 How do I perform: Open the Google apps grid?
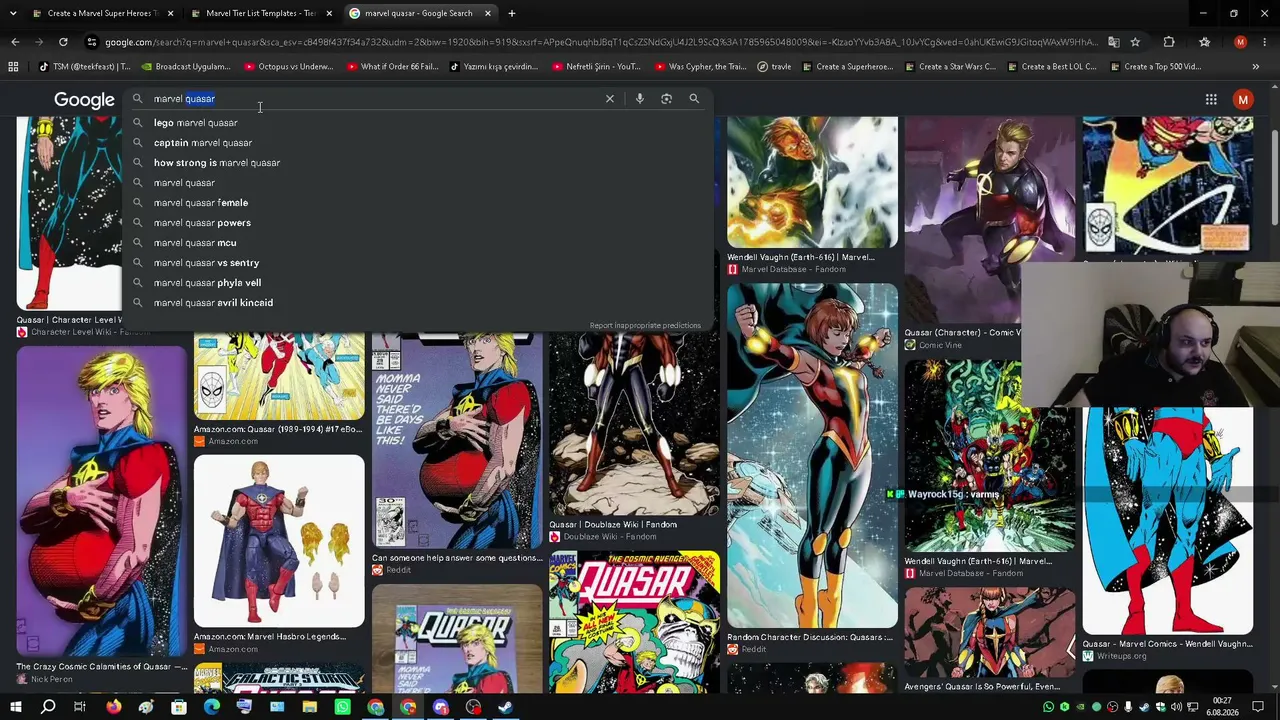coord(1211,99)
